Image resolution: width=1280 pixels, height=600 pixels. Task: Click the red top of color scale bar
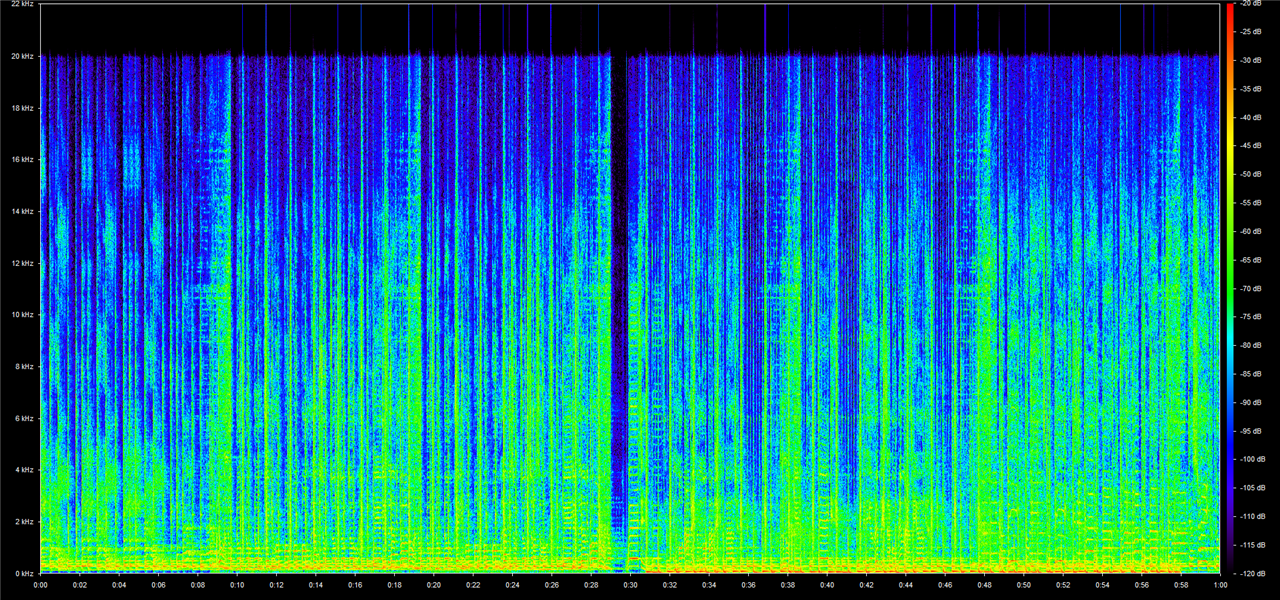pyautogui.click(x=1228, y=10)
